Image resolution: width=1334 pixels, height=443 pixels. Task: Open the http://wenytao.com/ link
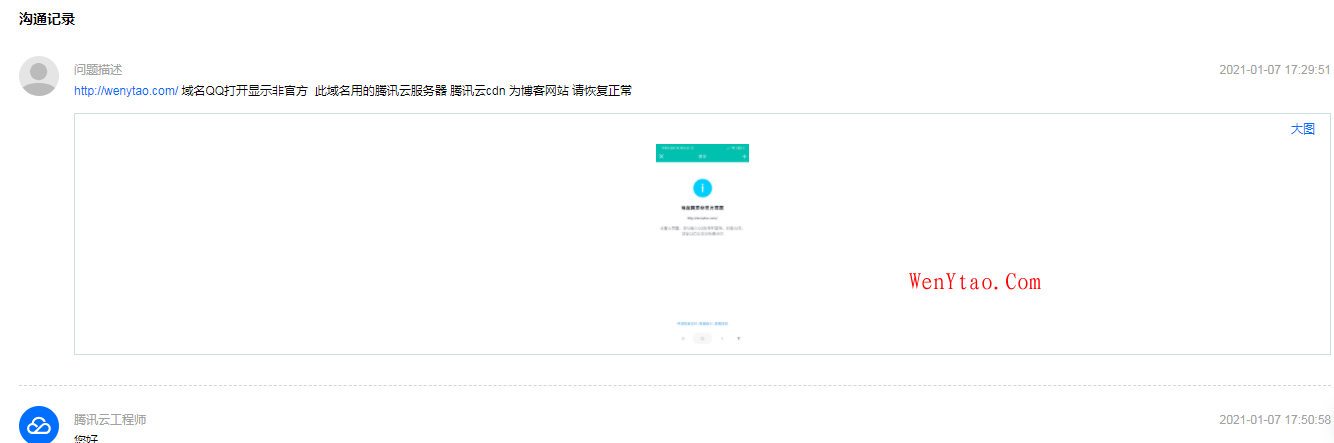coord(126,91)
